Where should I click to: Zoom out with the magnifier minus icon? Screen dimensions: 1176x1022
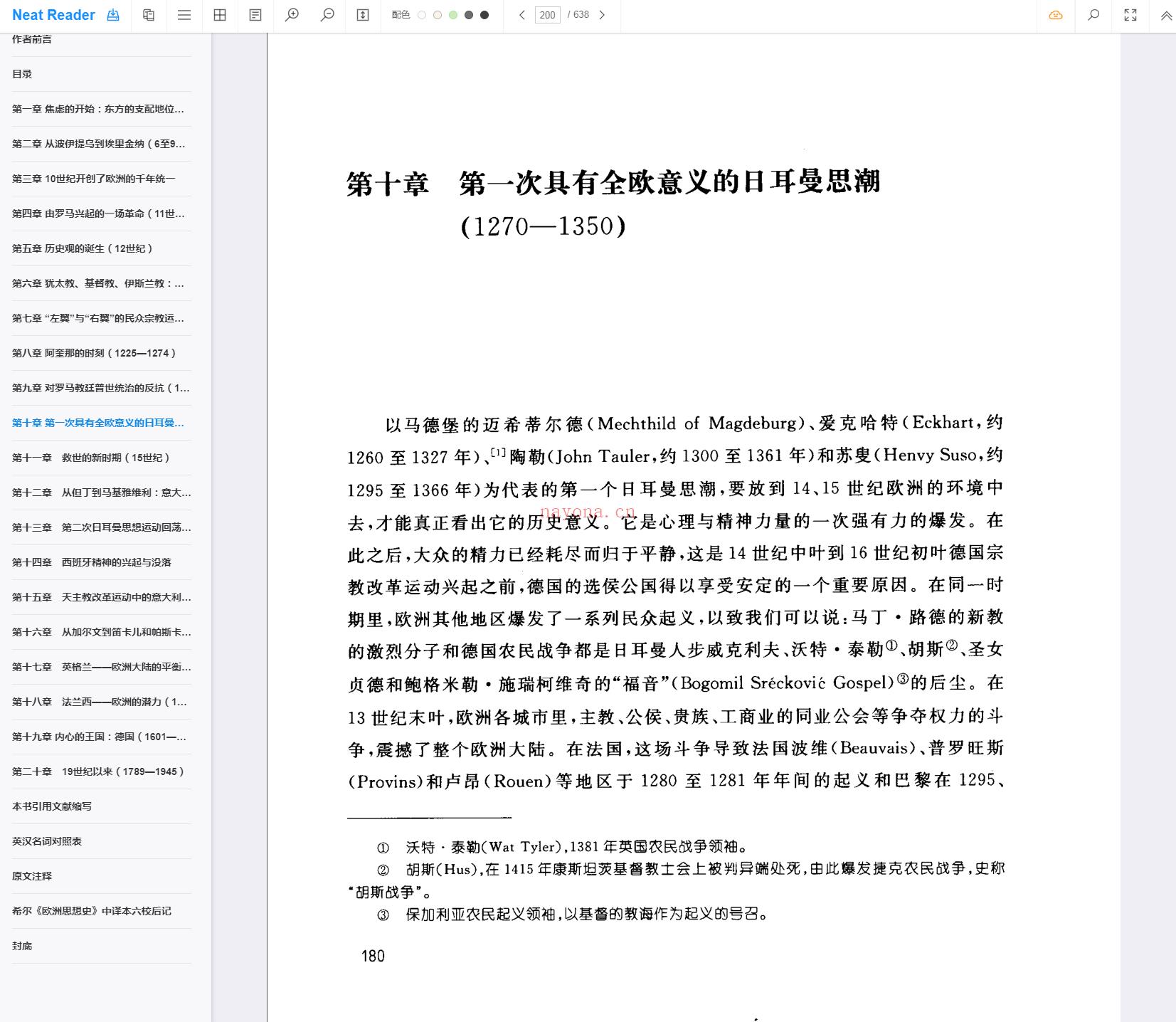[327, 15]
